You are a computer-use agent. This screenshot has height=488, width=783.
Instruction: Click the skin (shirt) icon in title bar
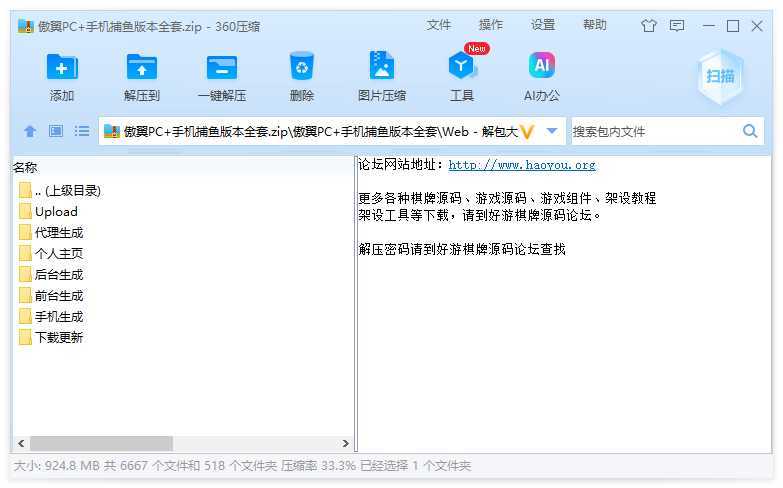point(649,26)
